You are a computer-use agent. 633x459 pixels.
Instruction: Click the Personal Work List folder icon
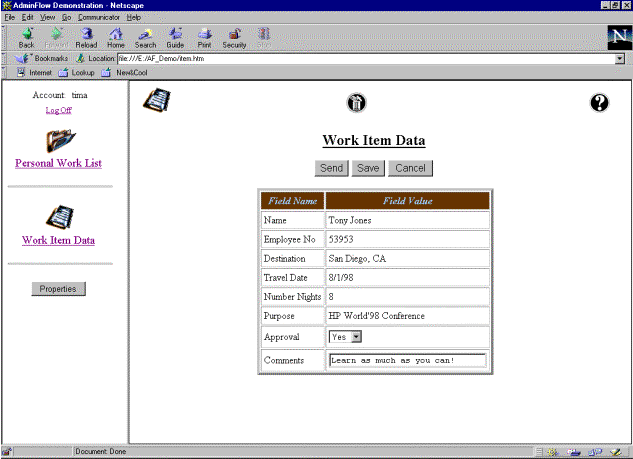coord(59,141)
